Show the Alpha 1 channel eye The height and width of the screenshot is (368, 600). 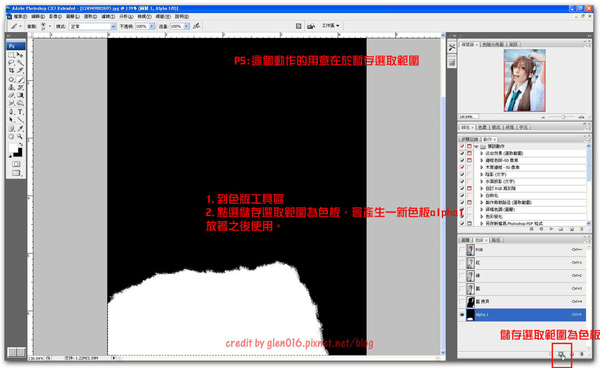point(462,315)
